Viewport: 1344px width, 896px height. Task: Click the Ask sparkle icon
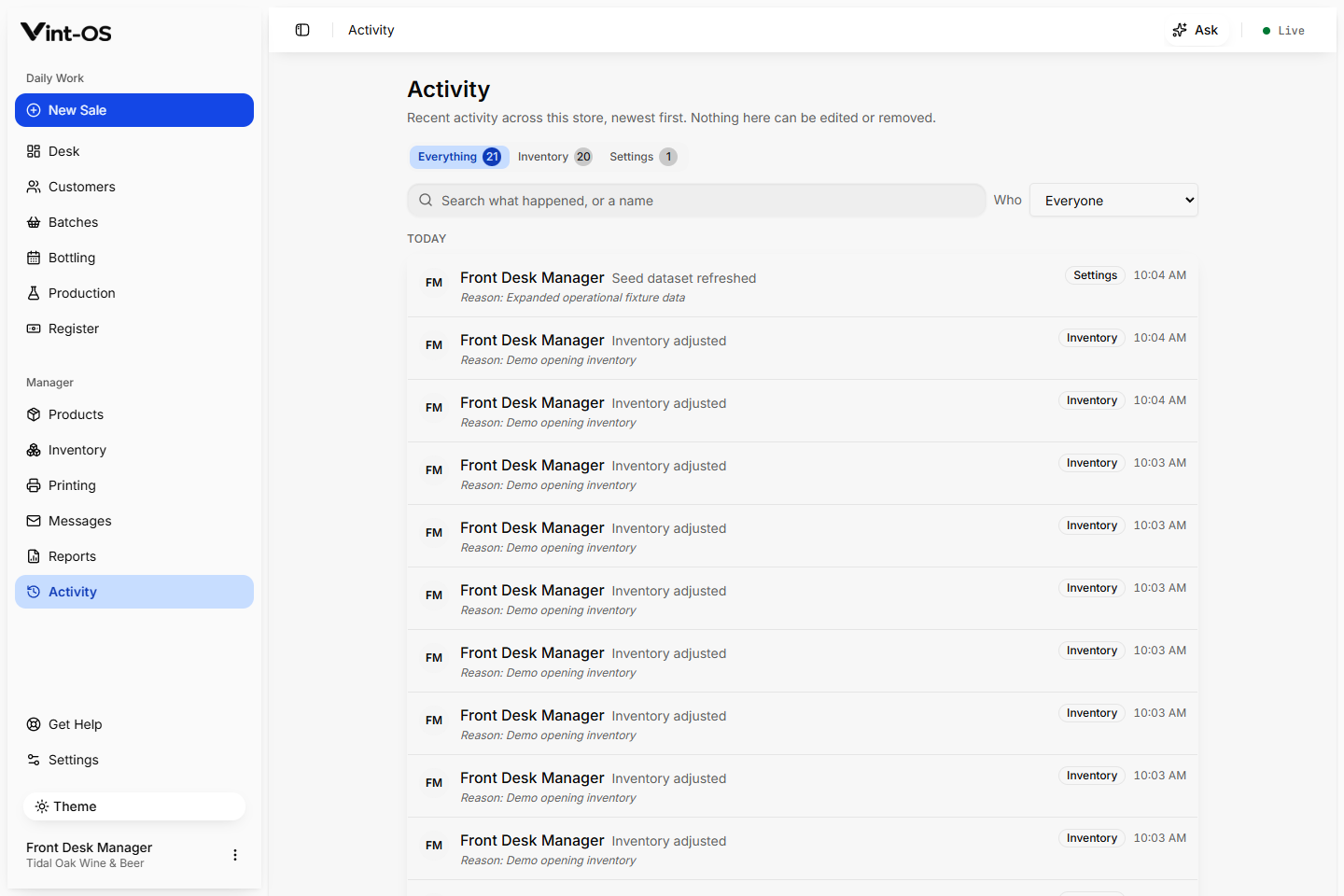(x=1180, y=30)
